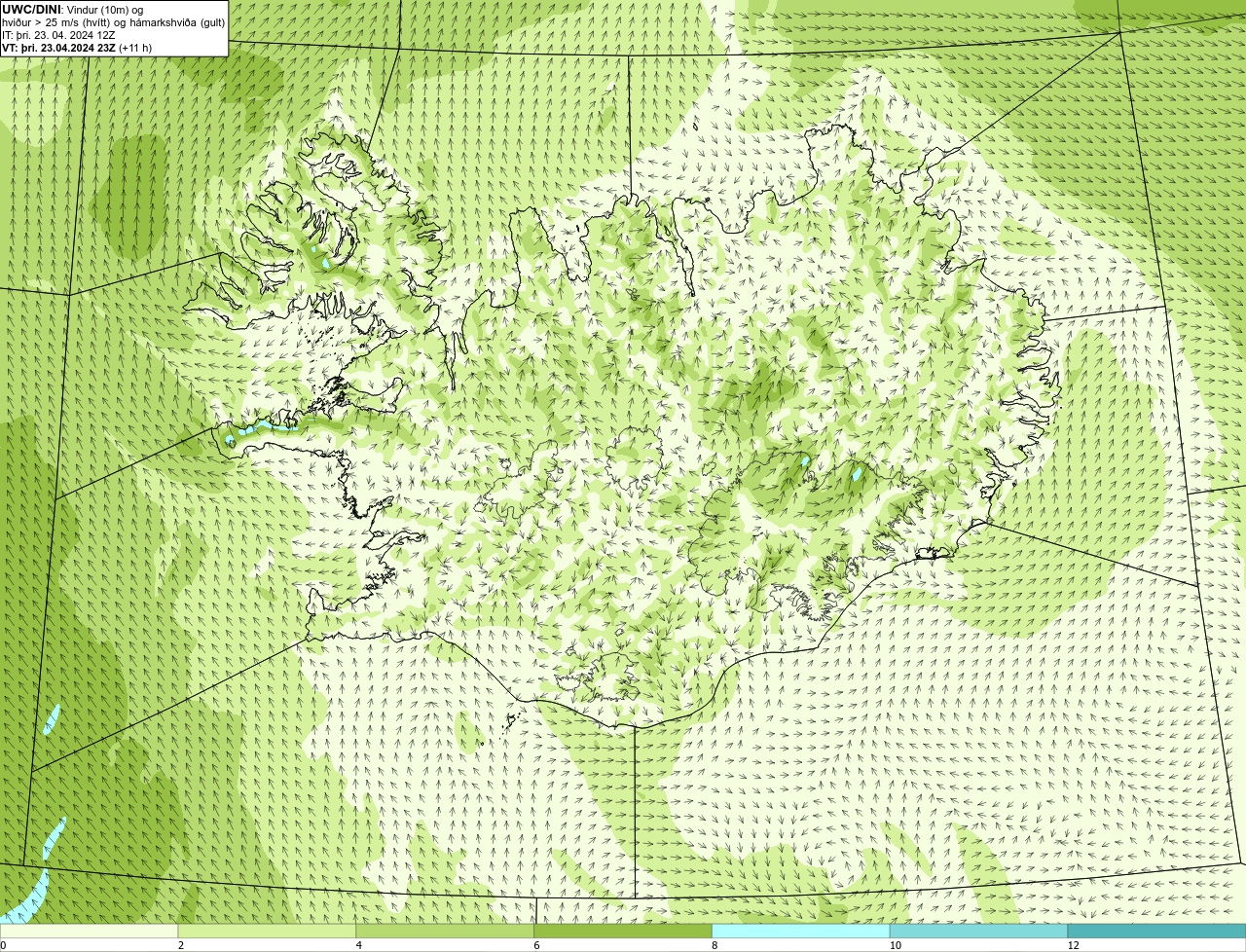Click the 10–12 m/s cyan legend swatch
Viewport: 1246px width, 952px height.
[x=978, y=931]
